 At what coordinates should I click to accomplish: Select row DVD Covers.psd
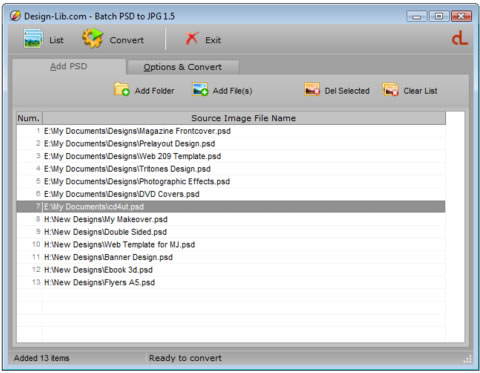coord(231,194)
